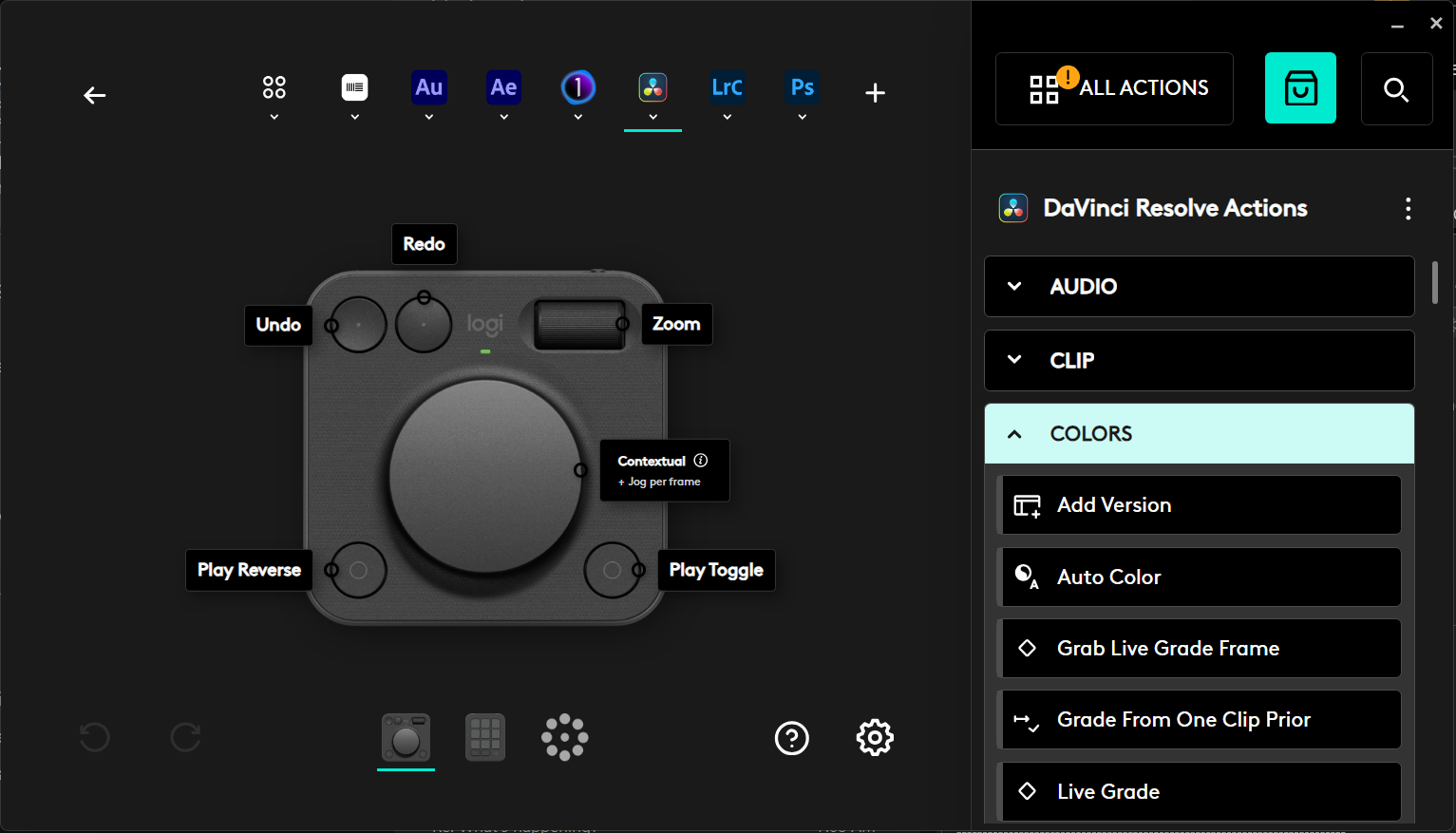Switch to Photoshop profile
Screen dimensions: 1456x833
[803, 87]
